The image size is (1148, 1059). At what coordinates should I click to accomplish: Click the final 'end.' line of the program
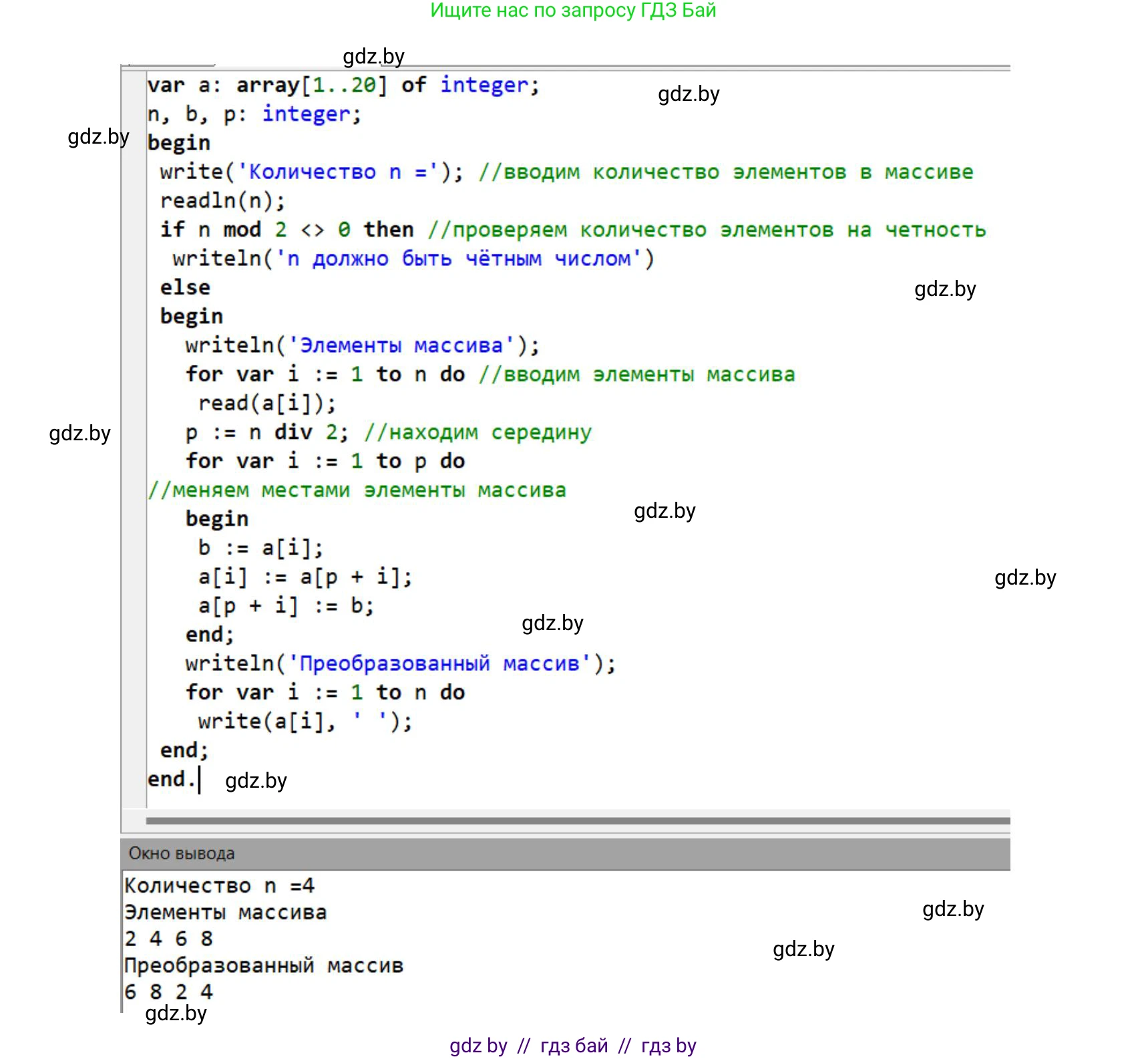click(171, 779)
